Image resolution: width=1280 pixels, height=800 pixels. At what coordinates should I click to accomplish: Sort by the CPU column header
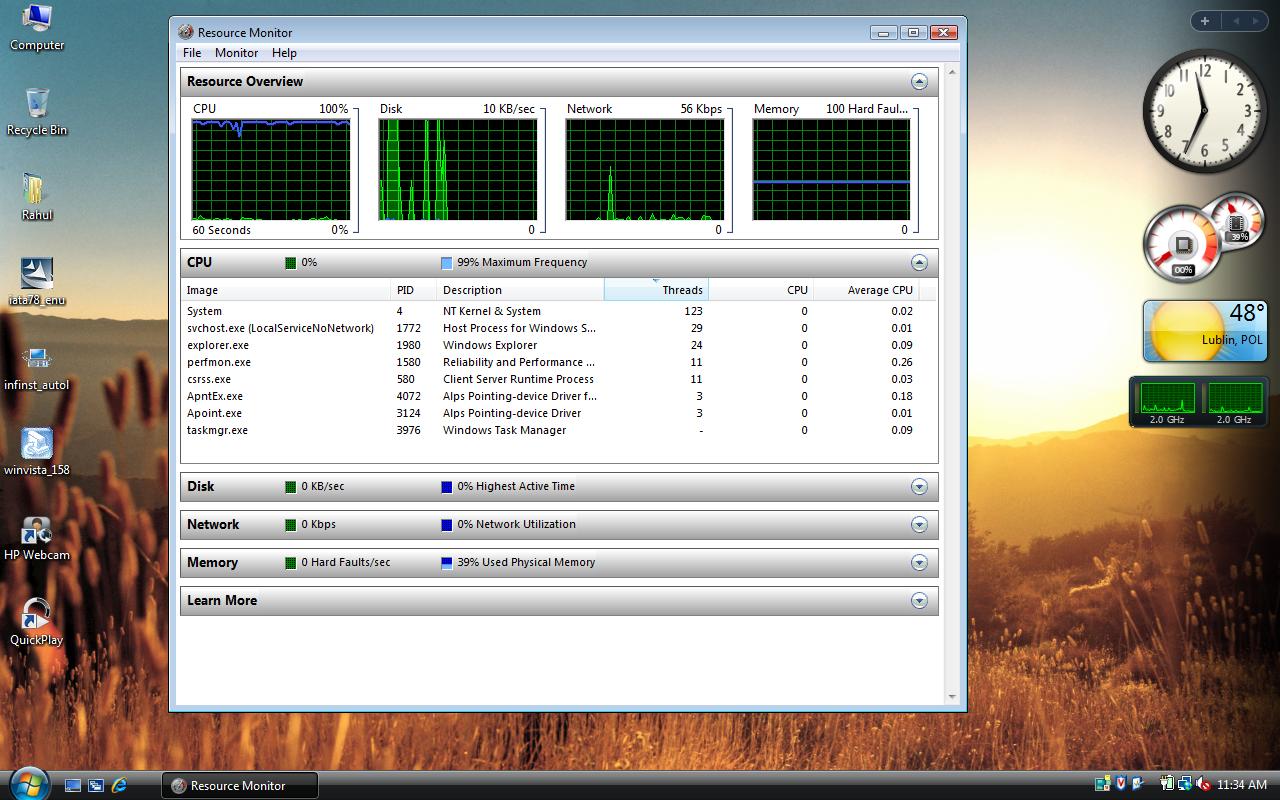coord(761,290)
